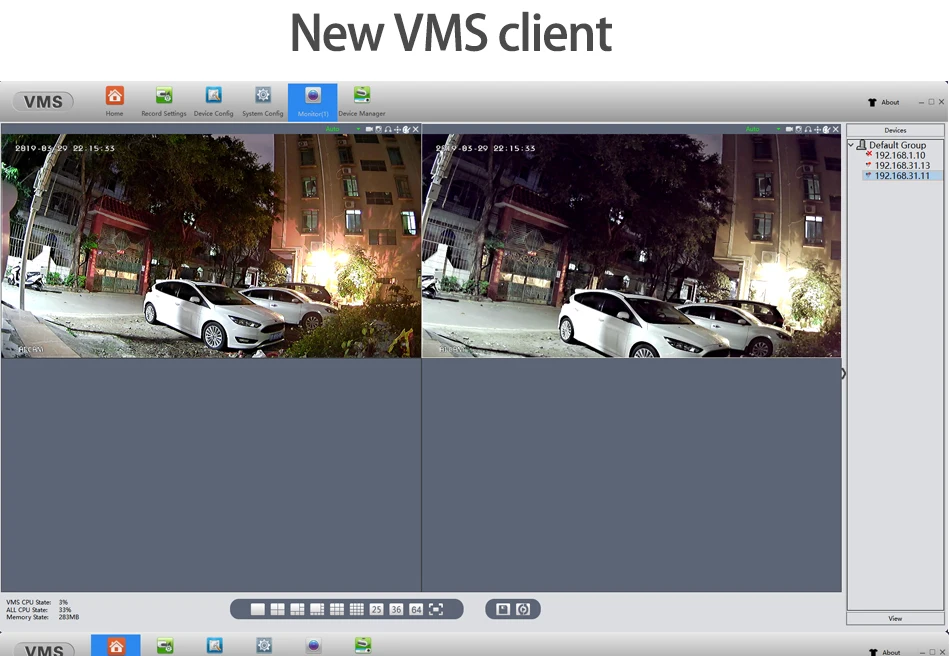Select the right camera video feed
950x656 pixels.
[631, 246]
